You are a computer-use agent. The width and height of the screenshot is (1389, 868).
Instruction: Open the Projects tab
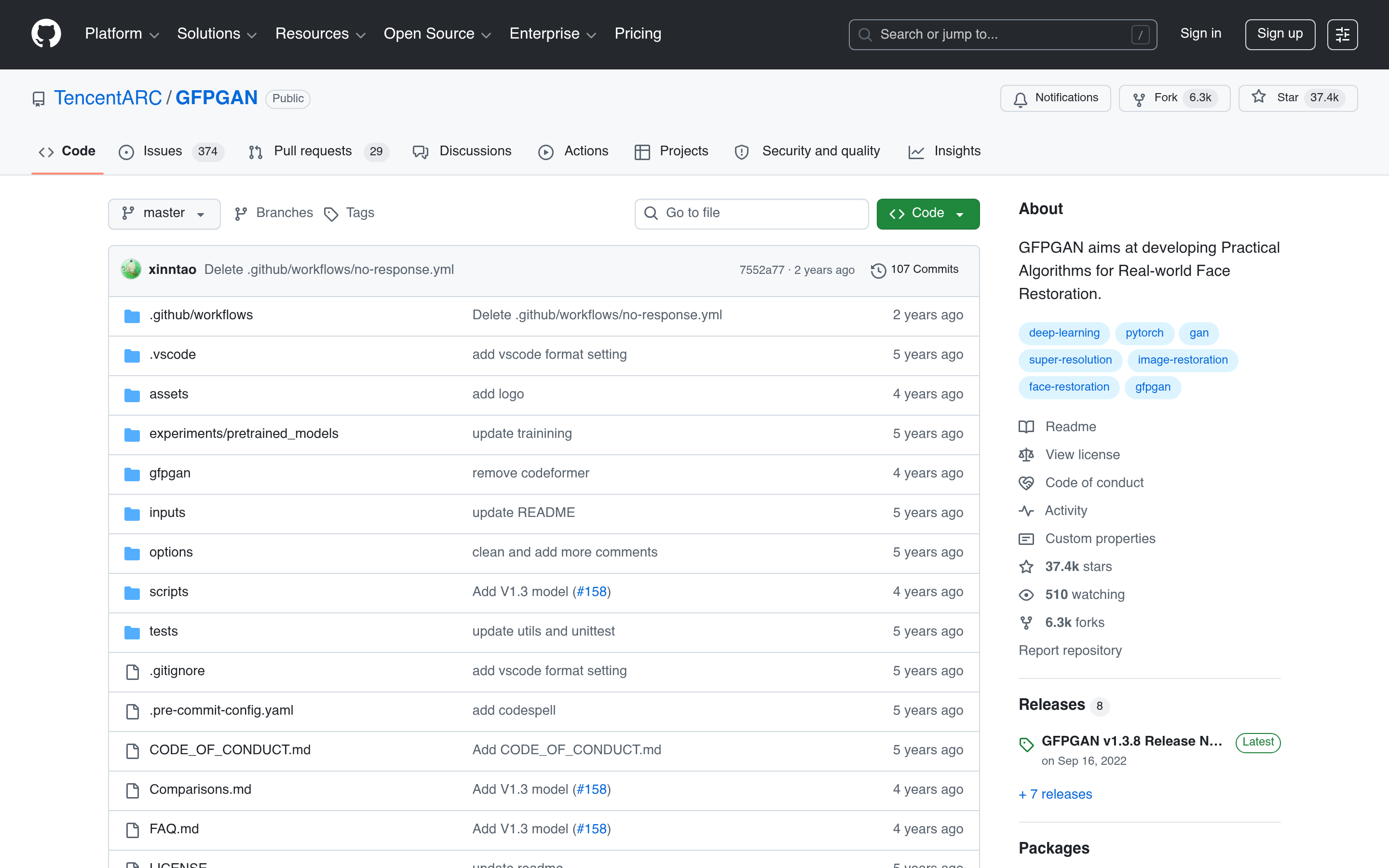[x=671, y=151]
